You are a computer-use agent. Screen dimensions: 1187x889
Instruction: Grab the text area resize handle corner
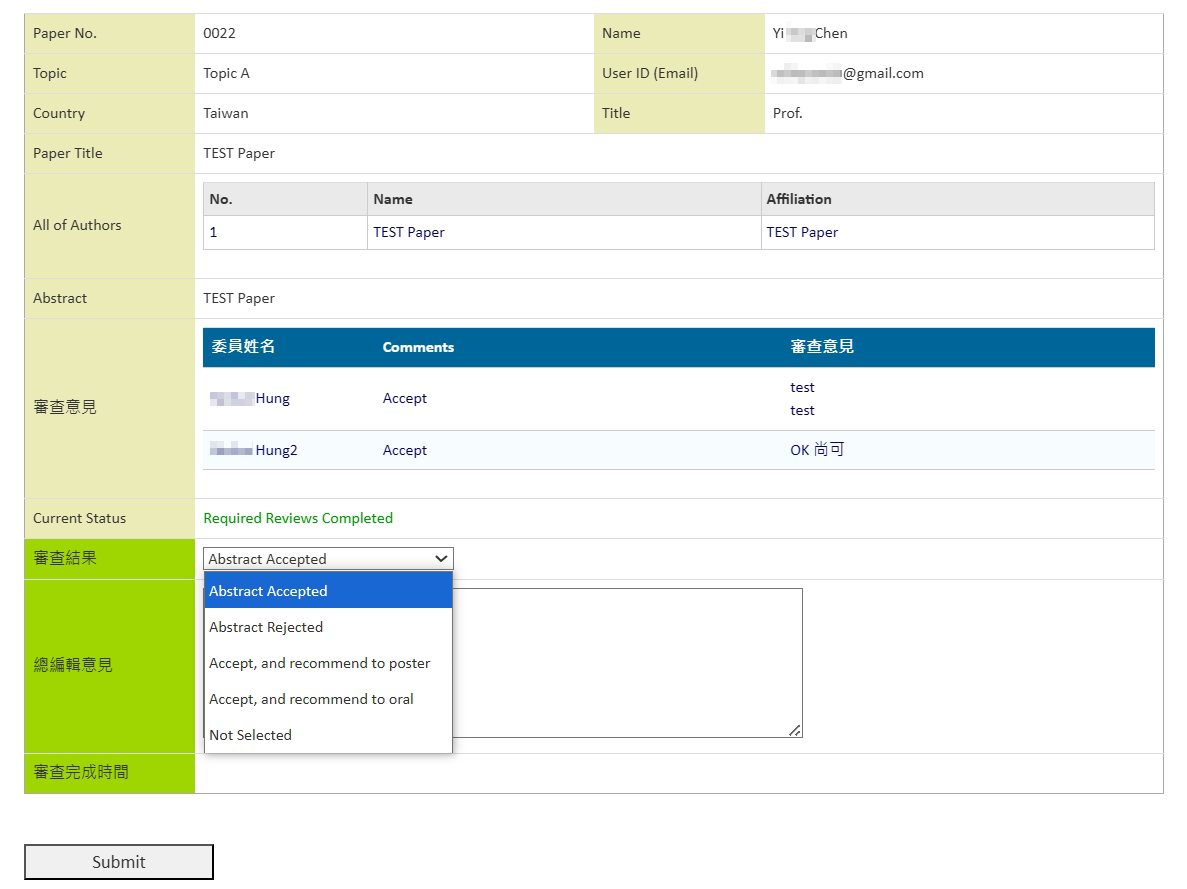(794, 731)
